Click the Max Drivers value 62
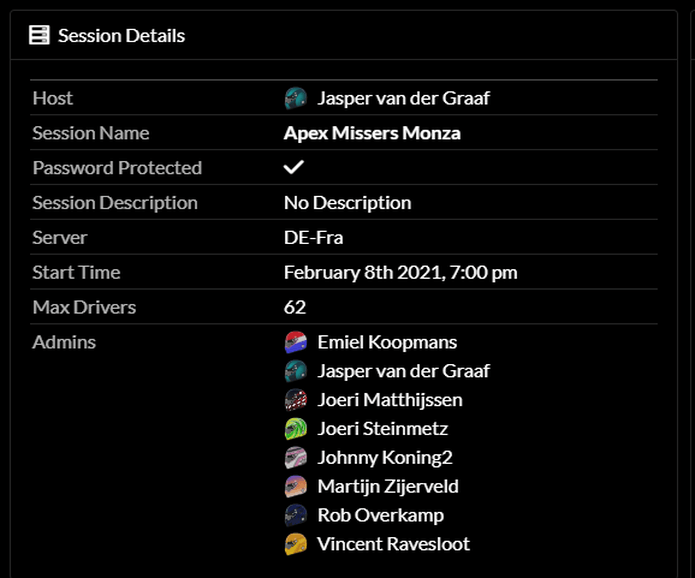The height and width of the screenshot is (578, 695). coord(295,307)
